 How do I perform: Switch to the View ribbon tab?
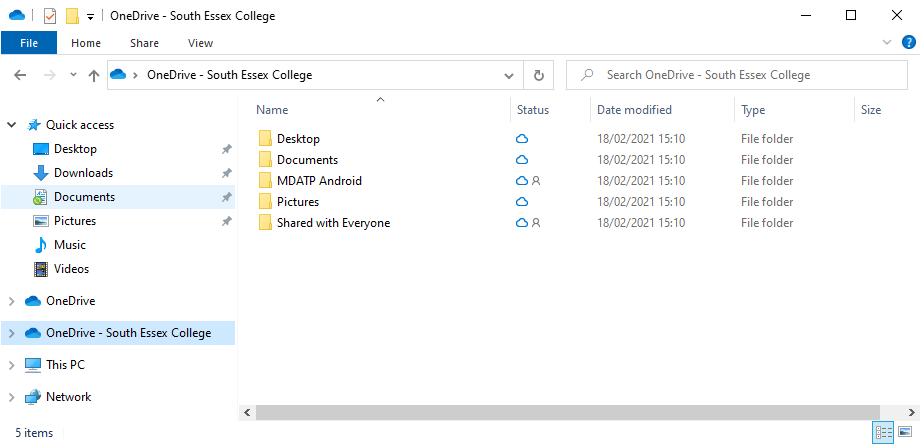coord(200,43)
